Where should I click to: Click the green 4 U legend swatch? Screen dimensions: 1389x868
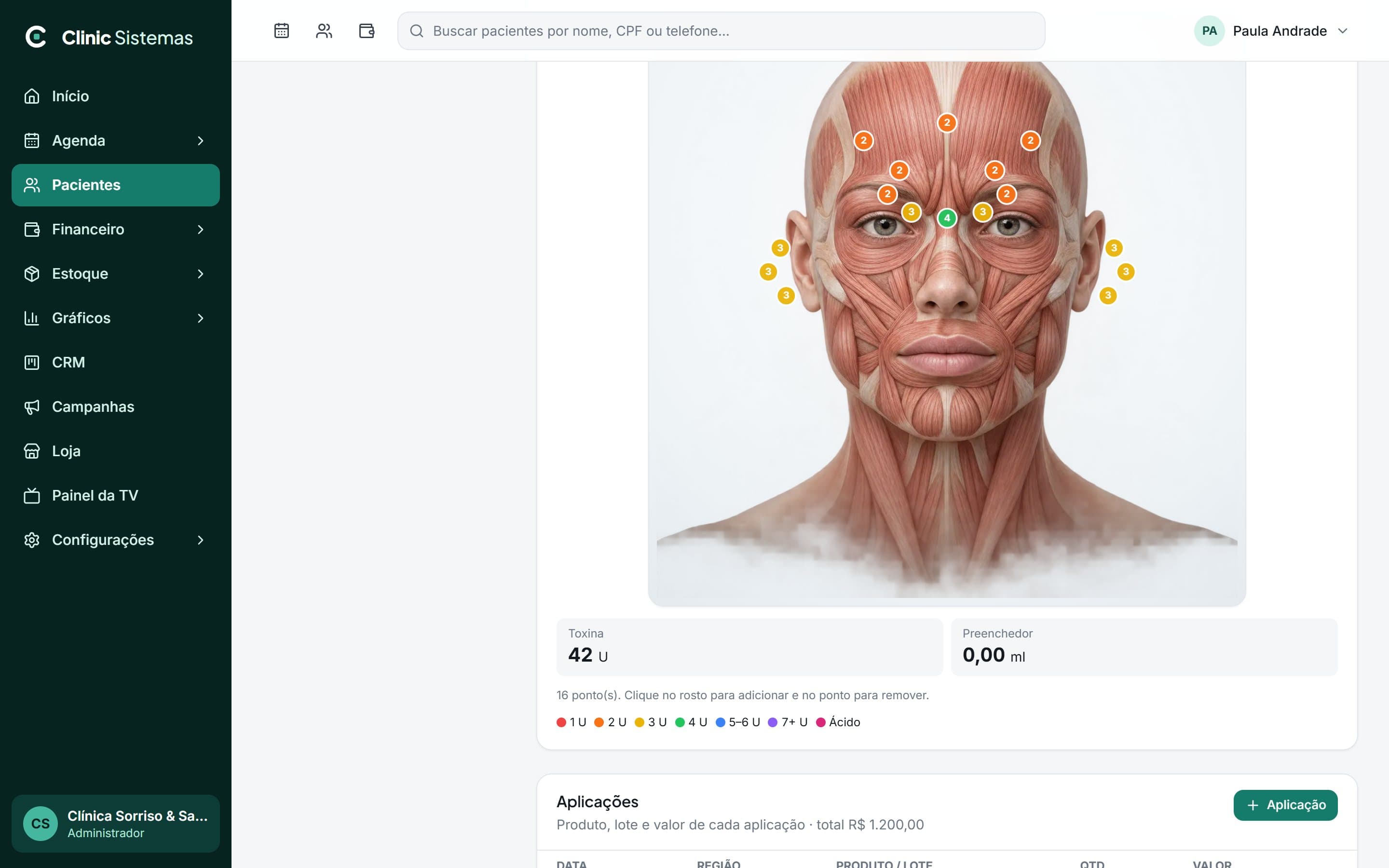(x=680, y=722)
